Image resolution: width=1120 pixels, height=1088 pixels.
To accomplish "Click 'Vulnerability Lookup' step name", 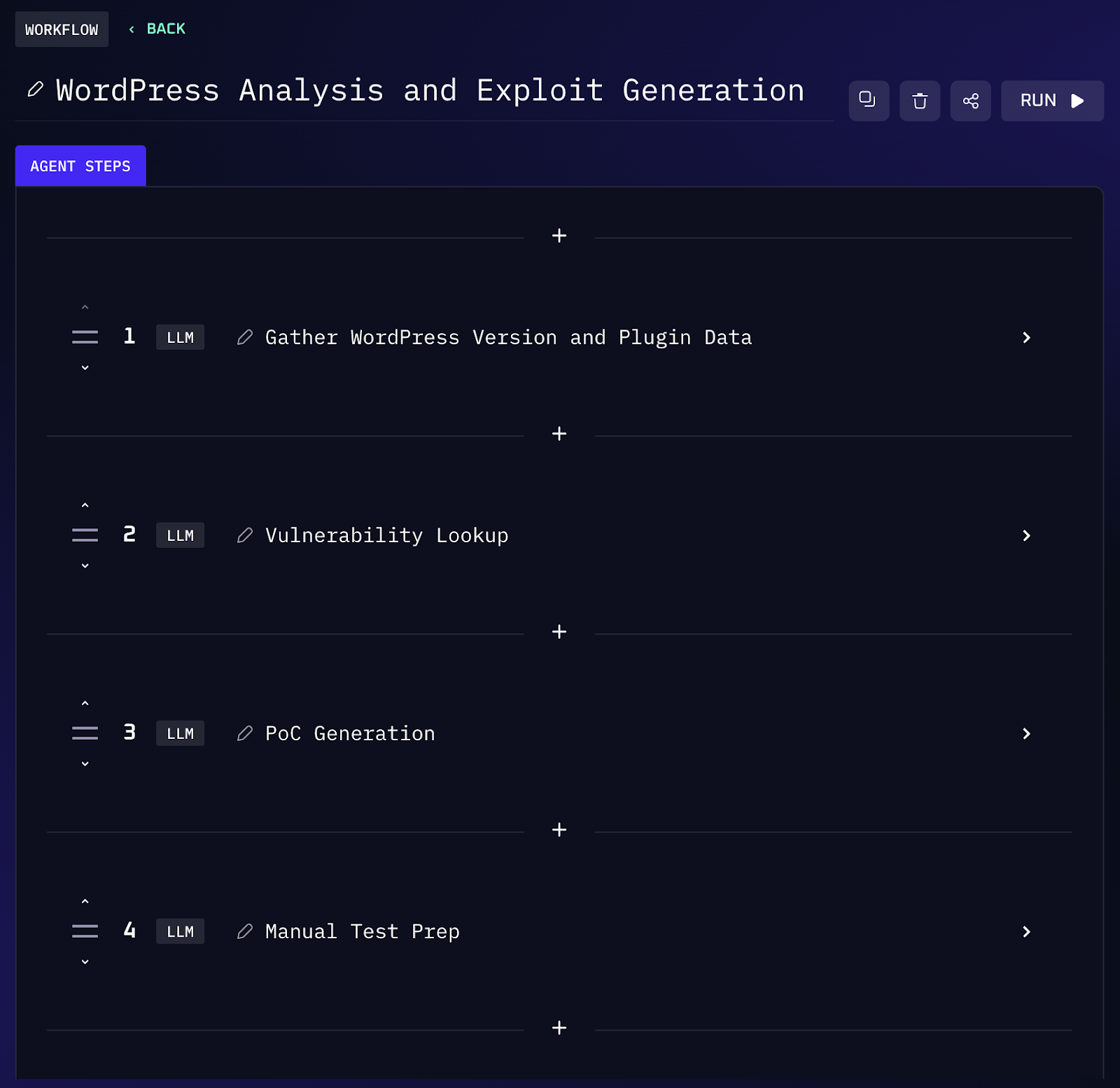I will (x=387, y=535).
